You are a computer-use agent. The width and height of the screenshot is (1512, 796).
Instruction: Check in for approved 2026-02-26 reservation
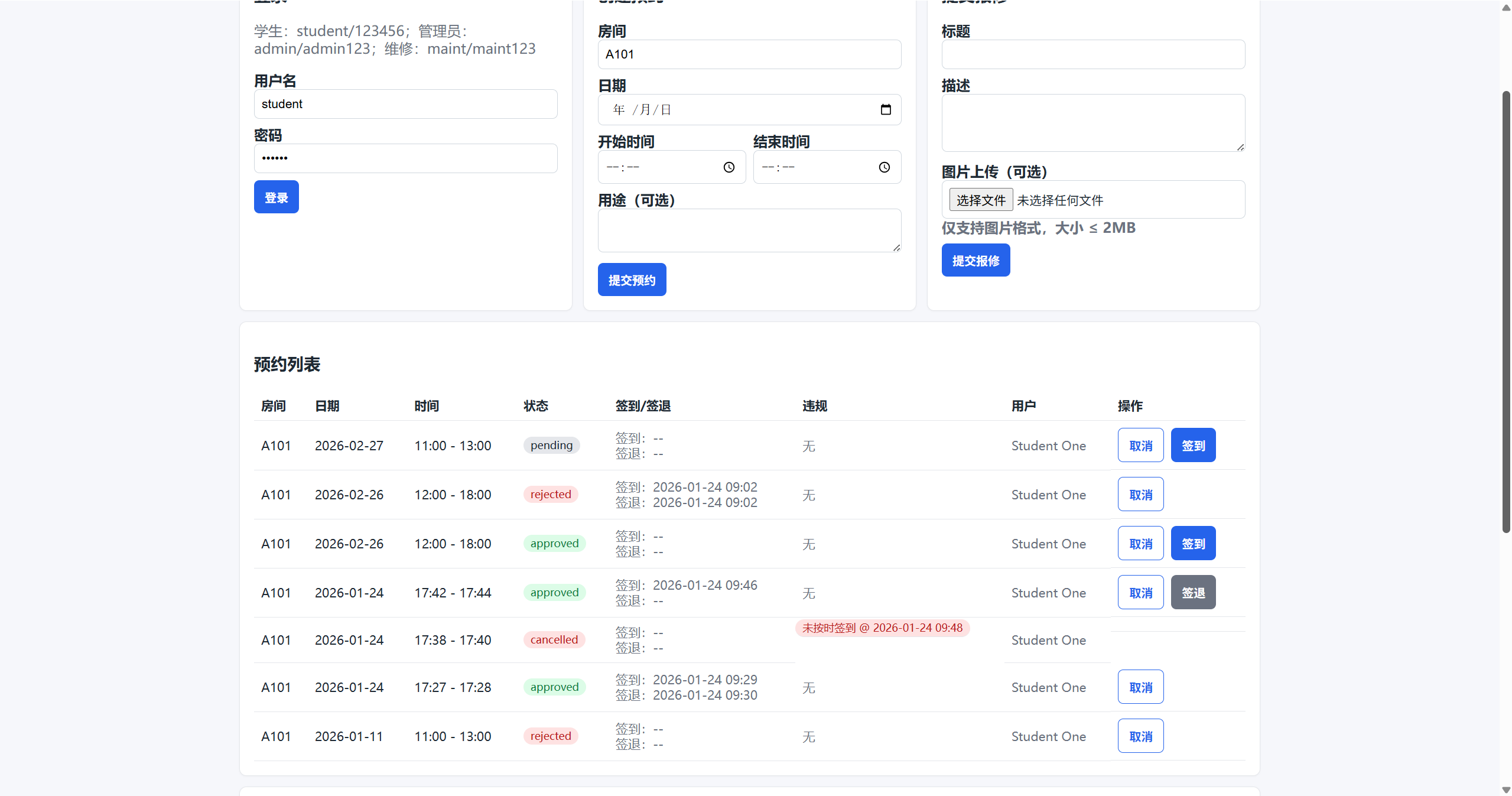(x=1192, y=543)
